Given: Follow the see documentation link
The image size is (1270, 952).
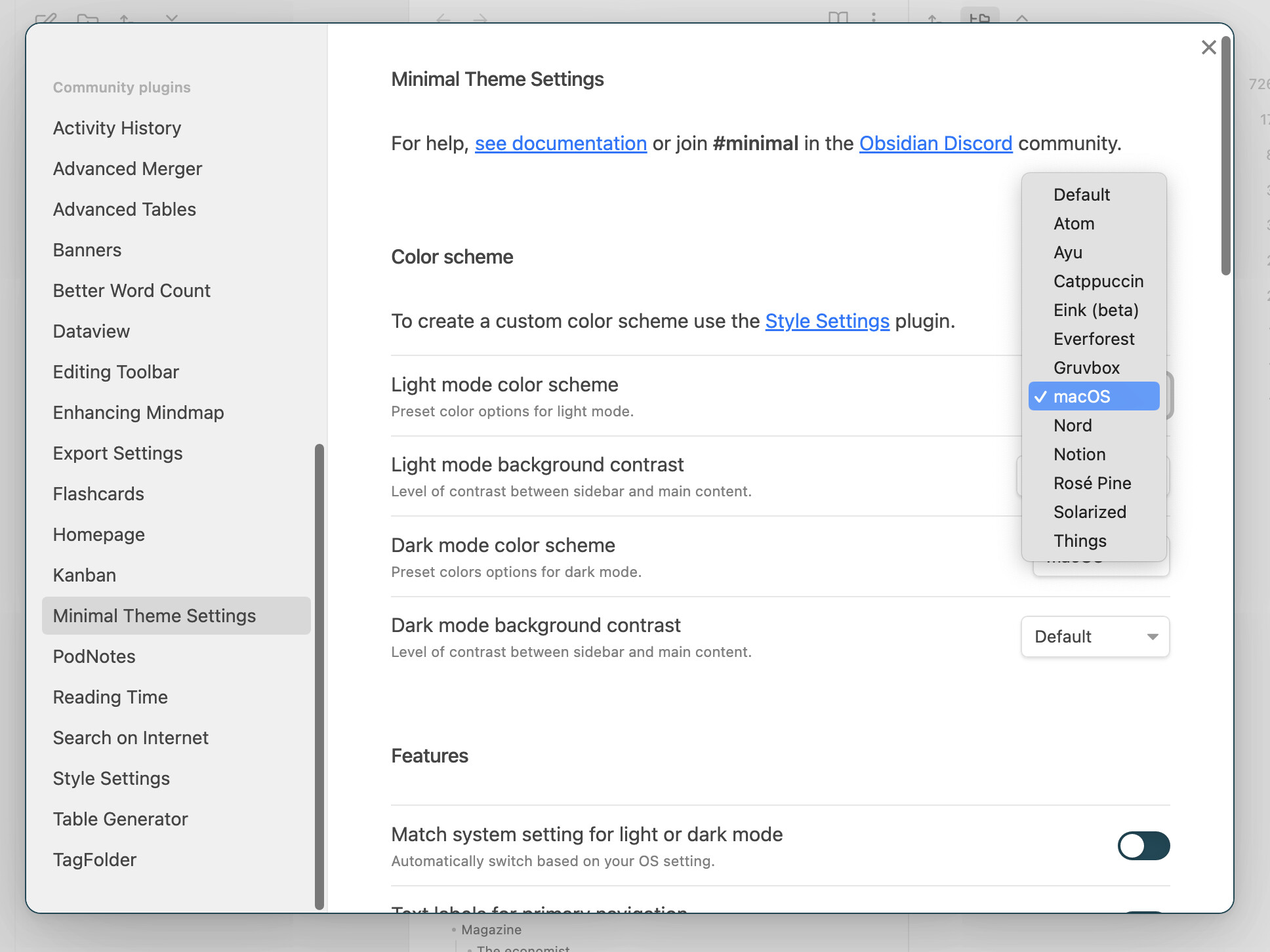Looking at the screenshot, I should 561,144.
